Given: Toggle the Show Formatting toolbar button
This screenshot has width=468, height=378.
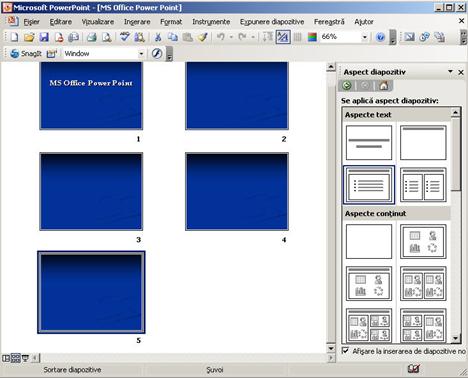Looking at the screenshot, I should [x=283, y=37].
